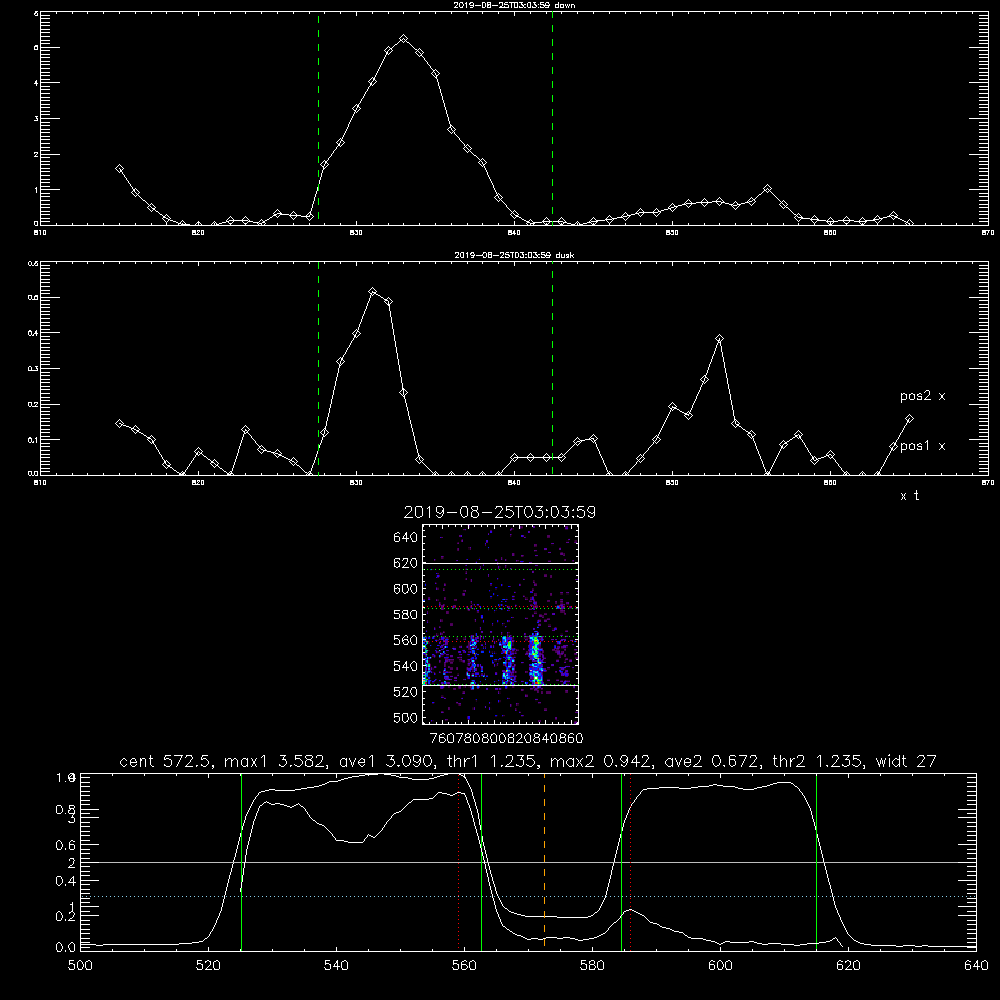1000x1000 pixels.
Task: Click the brightest streak near 840 in spectrogram
Action: point(536,660)
